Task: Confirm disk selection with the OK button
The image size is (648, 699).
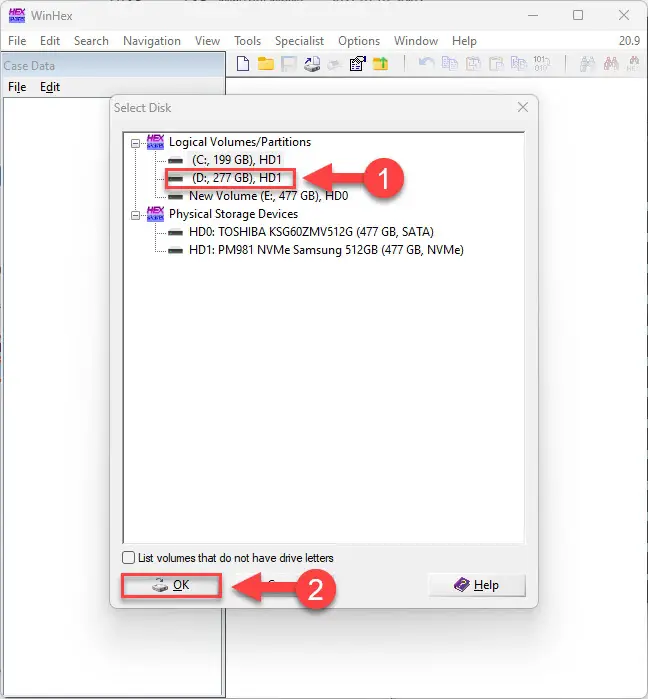Action: [x=171, y=585]
